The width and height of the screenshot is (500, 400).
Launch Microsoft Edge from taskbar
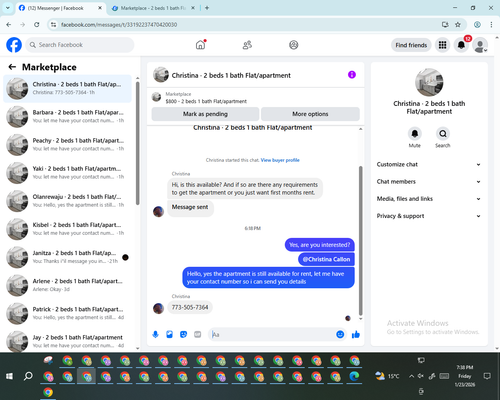pyautogui.click(x=354, y=376)
